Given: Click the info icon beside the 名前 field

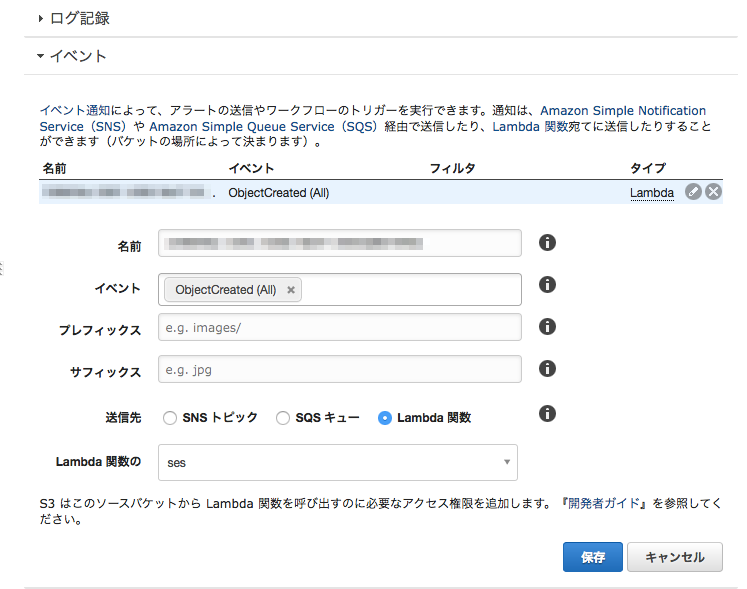Looking at the screenshot, I should (x=547, y=243).
